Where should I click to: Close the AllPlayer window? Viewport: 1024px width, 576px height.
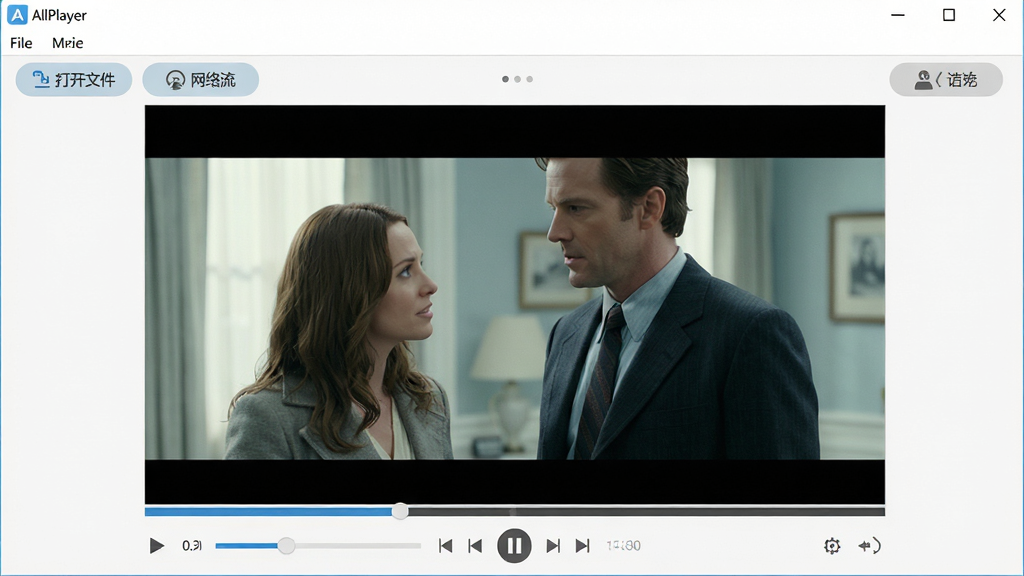point(999,15)
